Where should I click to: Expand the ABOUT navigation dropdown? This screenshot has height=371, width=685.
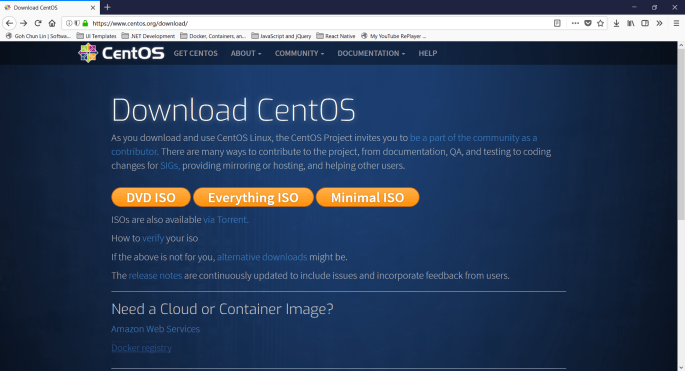pyautogui.click(x=246, y=53)
